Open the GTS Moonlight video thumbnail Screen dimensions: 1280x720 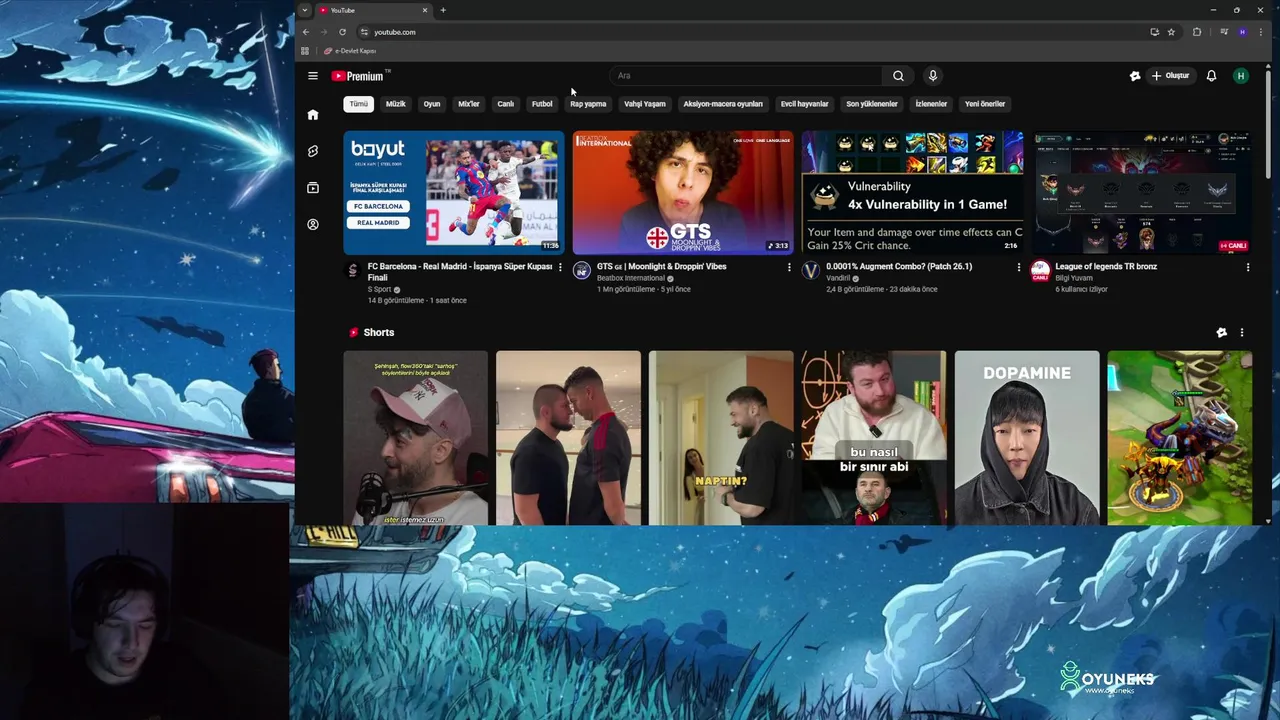pos(683,192)
